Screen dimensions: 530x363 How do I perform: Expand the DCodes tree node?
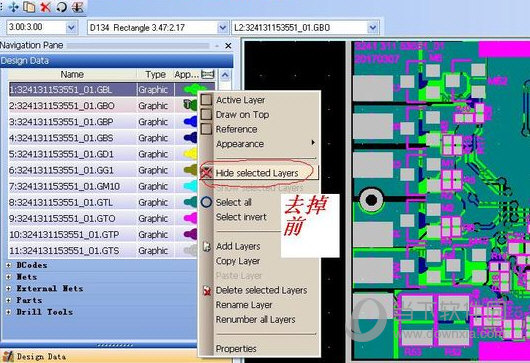(x=9, y=266)
